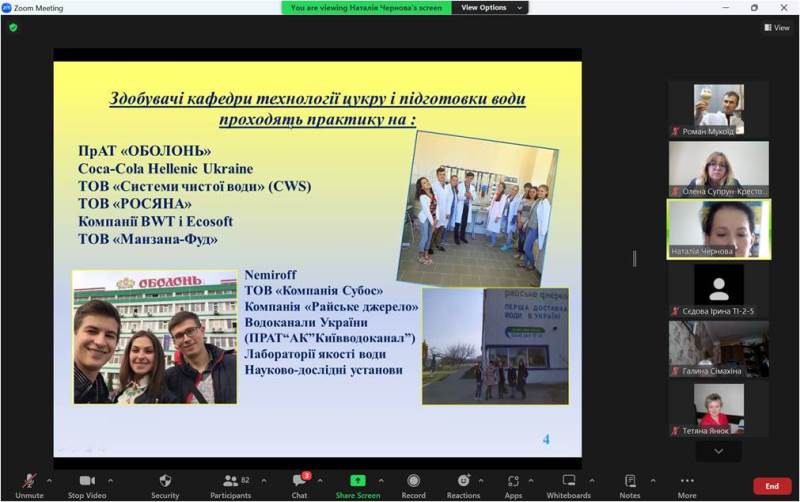Click the sharing status green banner
Image resolution: width=800 pixels, height=502 pixels.
[366, 8]
